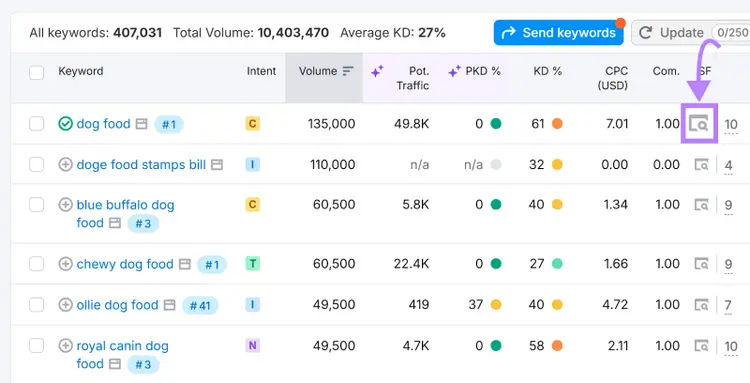Open SERP view for ollie dog food
This screenshot has height=383, width=750.
tap(702, 305)
